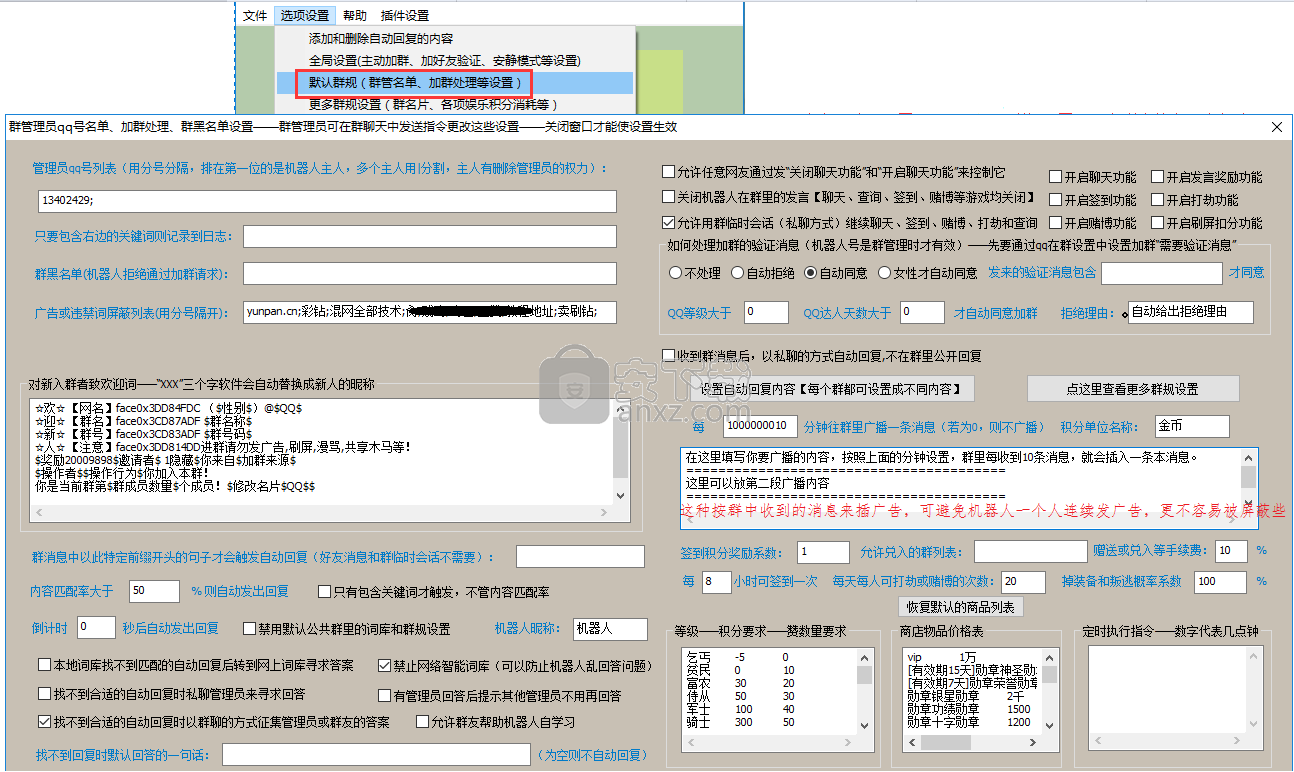
Task: Click the 掉装备和叛逃概率系数 field
Action: [1220, 581]
